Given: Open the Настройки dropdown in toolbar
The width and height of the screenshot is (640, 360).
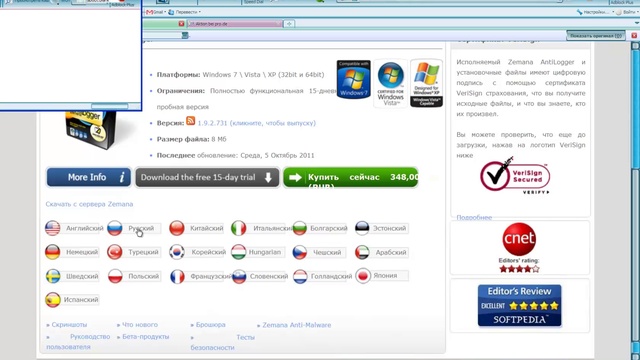Looking at the screenshot, I should (x=595, y=12).
